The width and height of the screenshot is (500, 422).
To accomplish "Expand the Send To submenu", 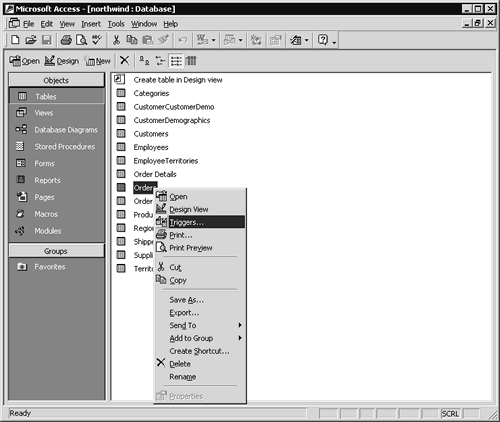I will point(240,325).
